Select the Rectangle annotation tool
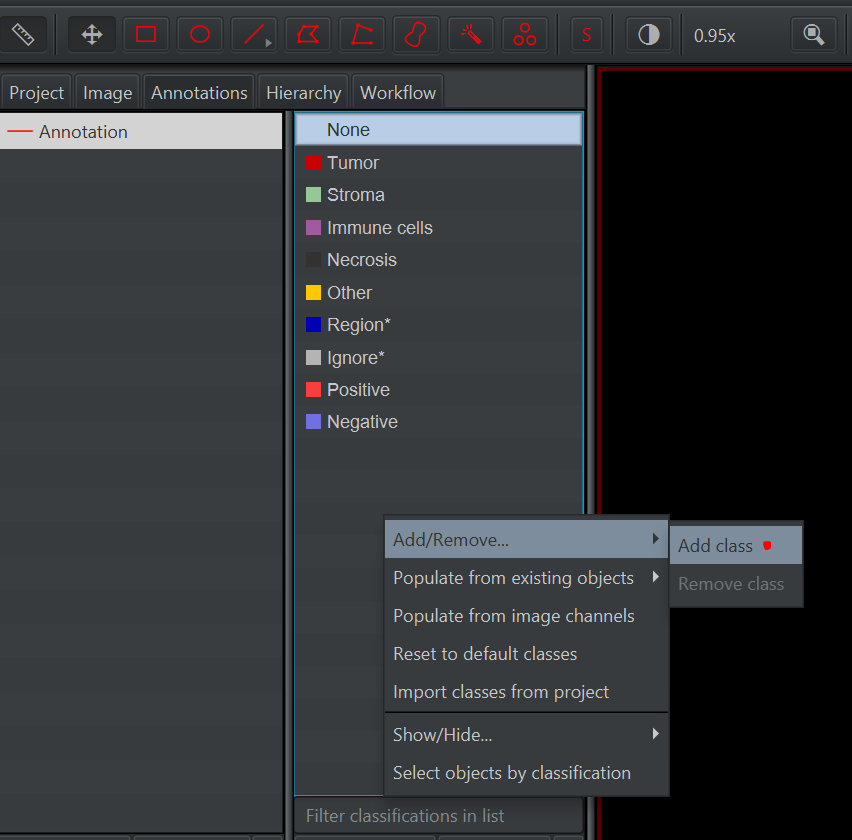This screenshot has height=840, width=852. [145, 34]
